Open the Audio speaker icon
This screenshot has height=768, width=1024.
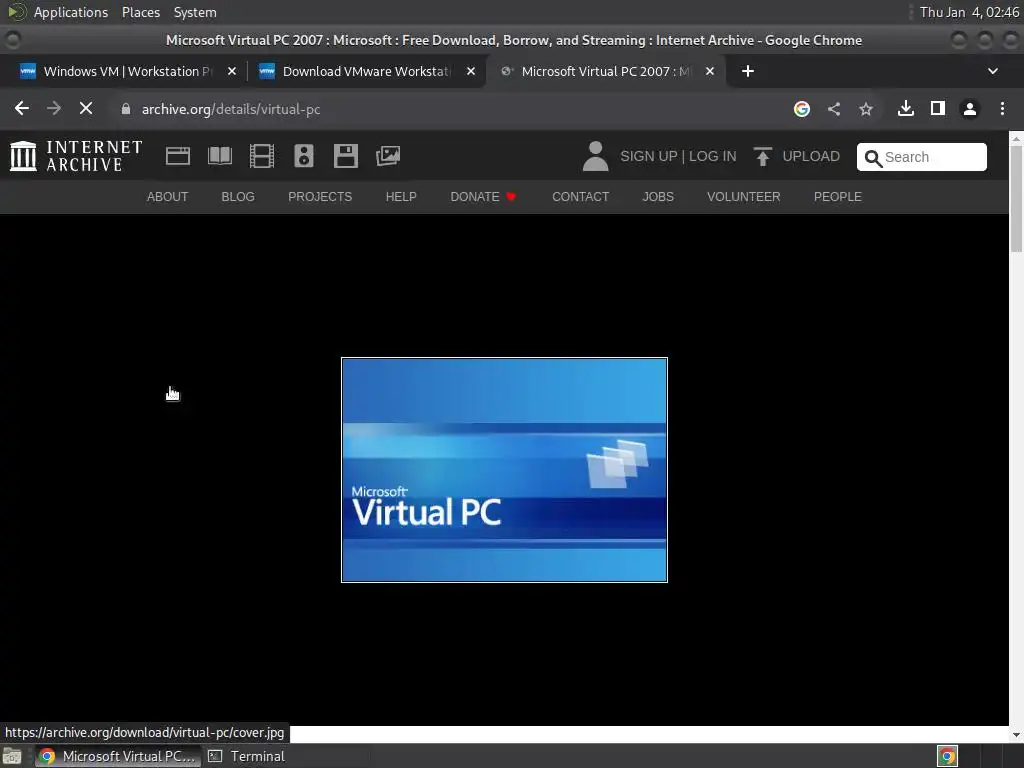coord(304,156)
